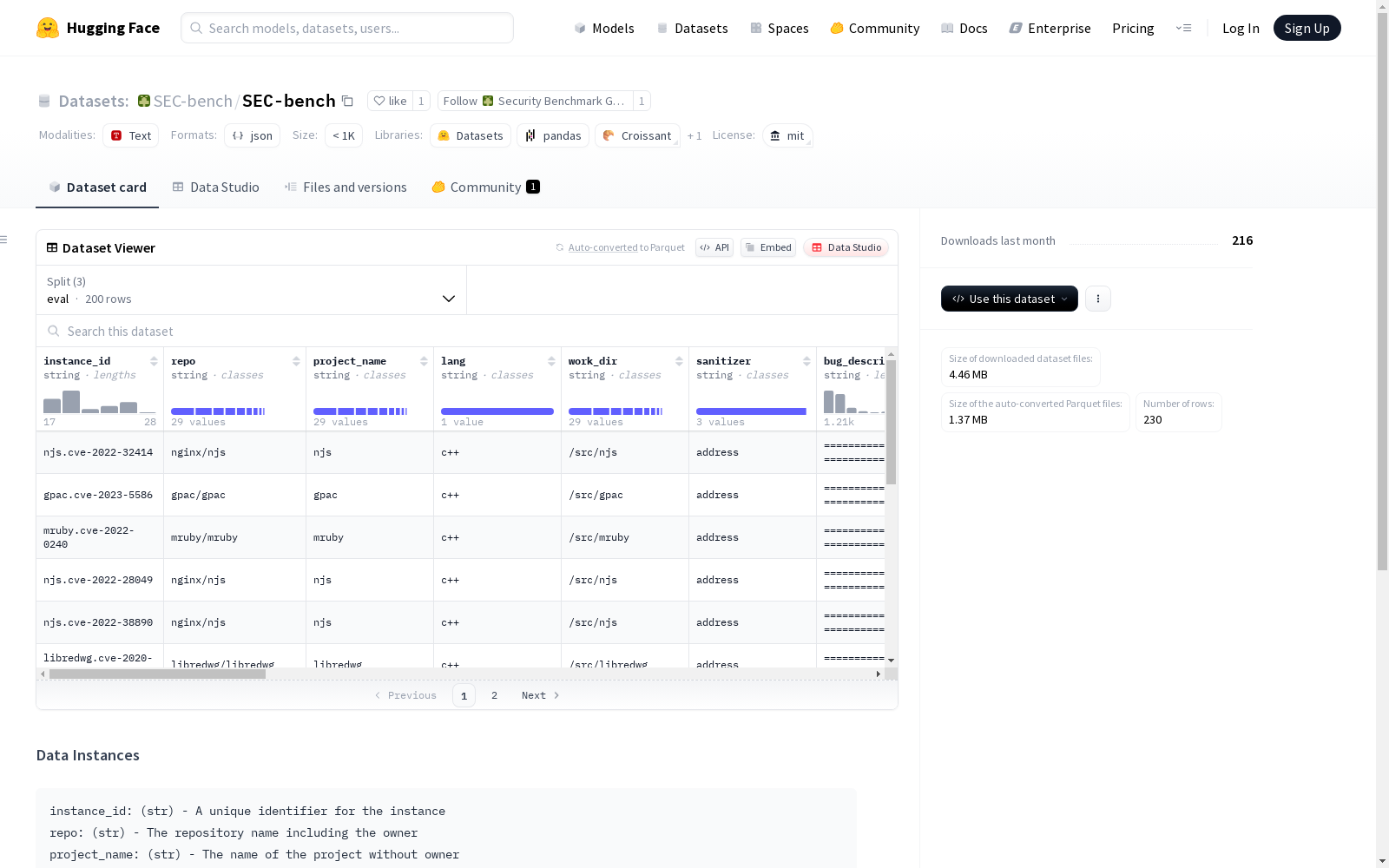This screenshot has width=1389, height=868.
Task: Click the Search this dataset field
Action: point(467,331)
